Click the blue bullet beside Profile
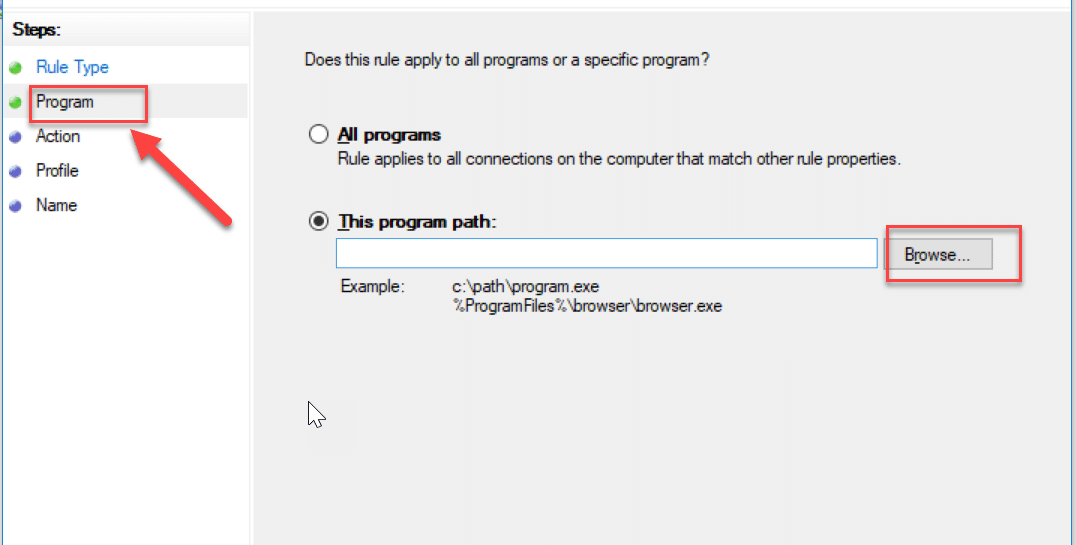Viewport: 1076px width, 545px height. 15,171
